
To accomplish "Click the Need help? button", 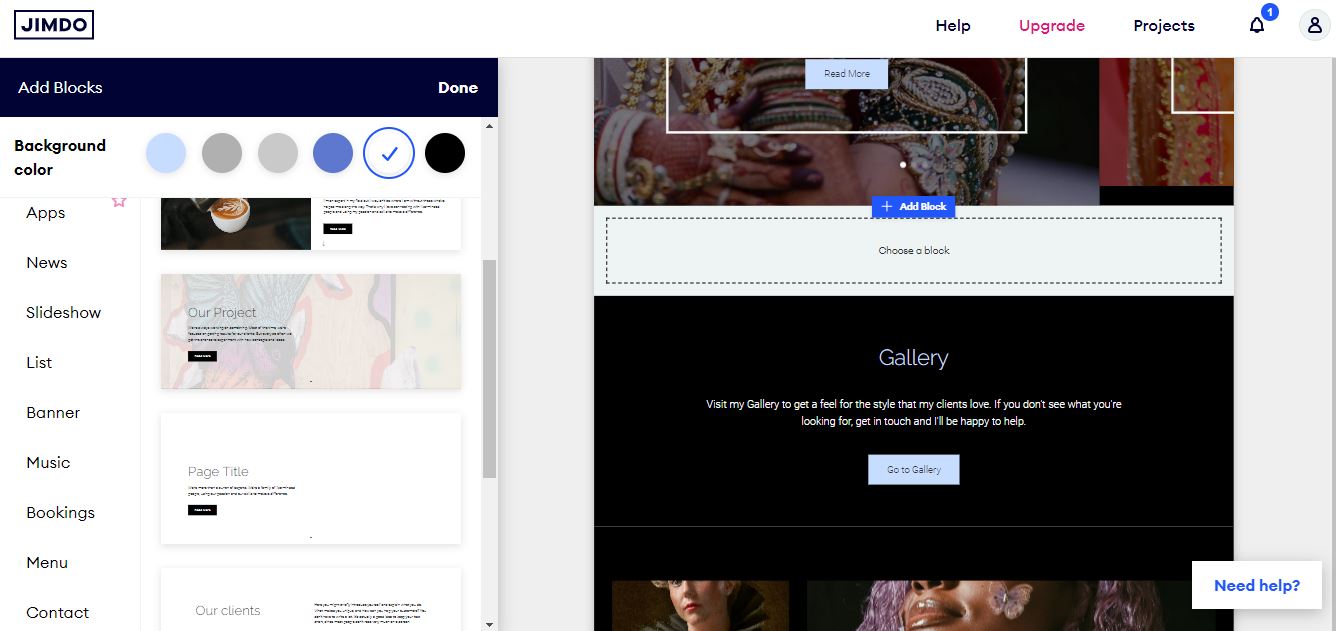I will 1257,586.
